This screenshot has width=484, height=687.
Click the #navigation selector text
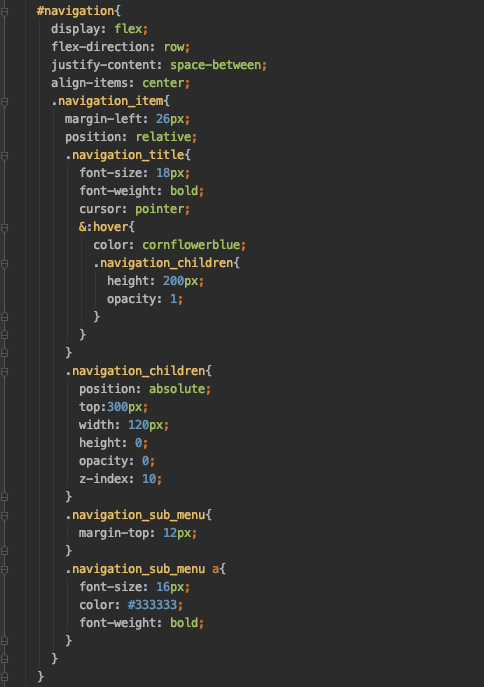pos(75,11)
